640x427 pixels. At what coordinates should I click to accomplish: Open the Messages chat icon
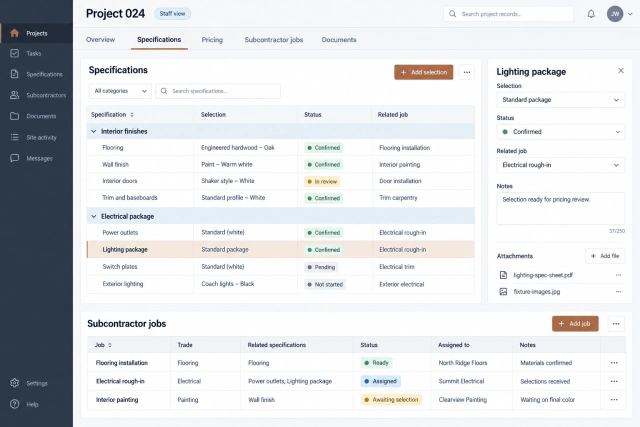[14, 158]
